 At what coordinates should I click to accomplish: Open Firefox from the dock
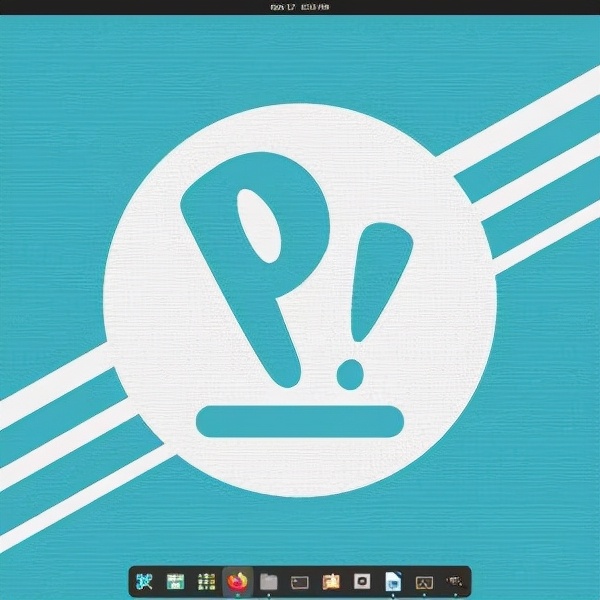click(237, 581)
